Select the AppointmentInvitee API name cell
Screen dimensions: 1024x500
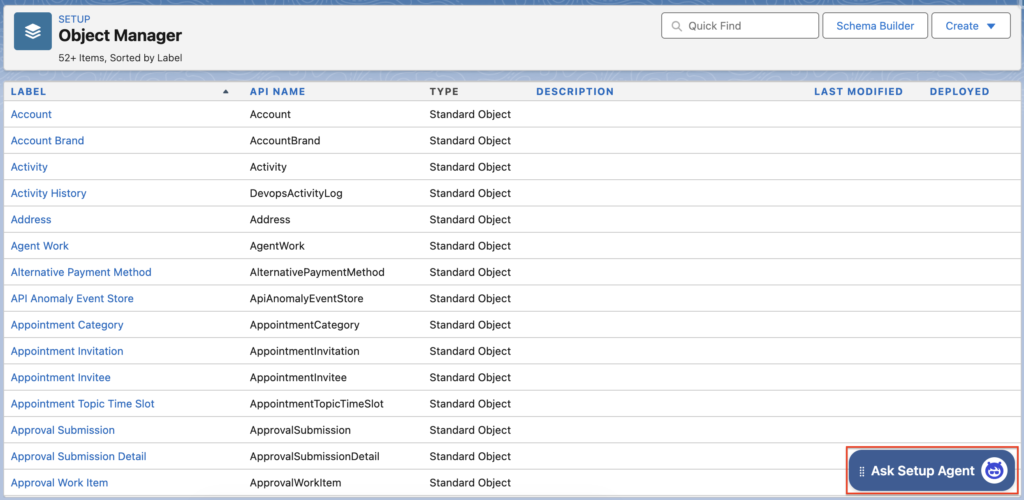[x=298, y=377]
